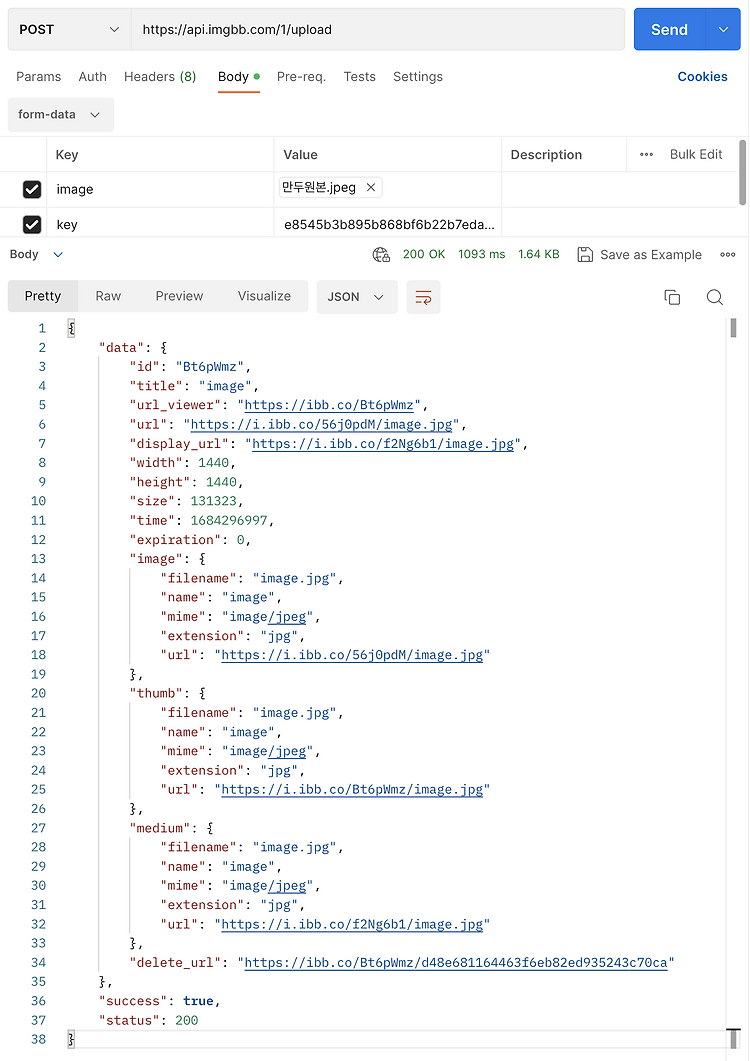
Task: Open the JSON format dropdown
Action: tap(355, 297)
